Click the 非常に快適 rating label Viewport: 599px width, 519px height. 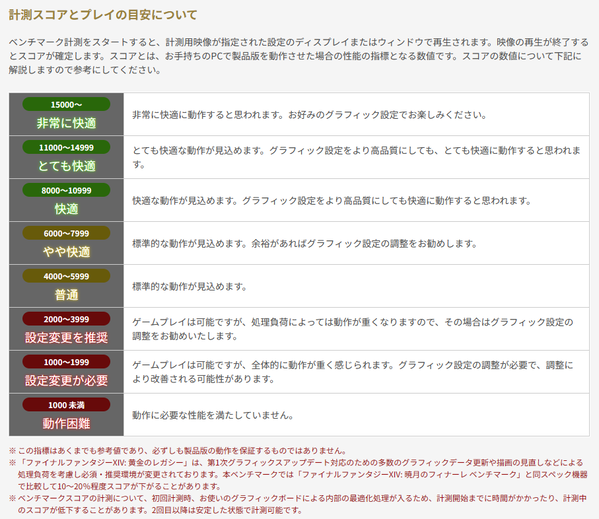pyautogui.click(x=66, y=123)
